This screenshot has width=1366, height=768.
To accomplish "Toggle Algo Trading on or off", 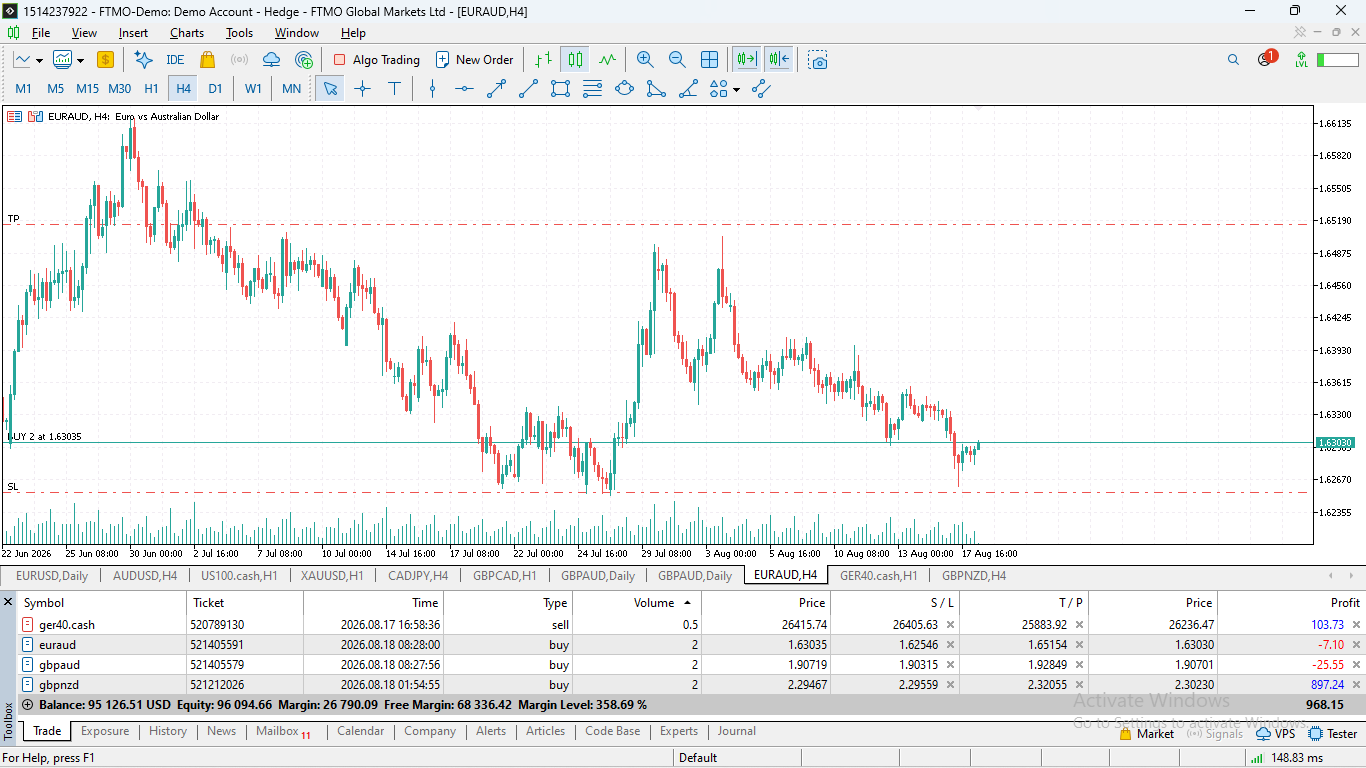I will click(376, 60).
